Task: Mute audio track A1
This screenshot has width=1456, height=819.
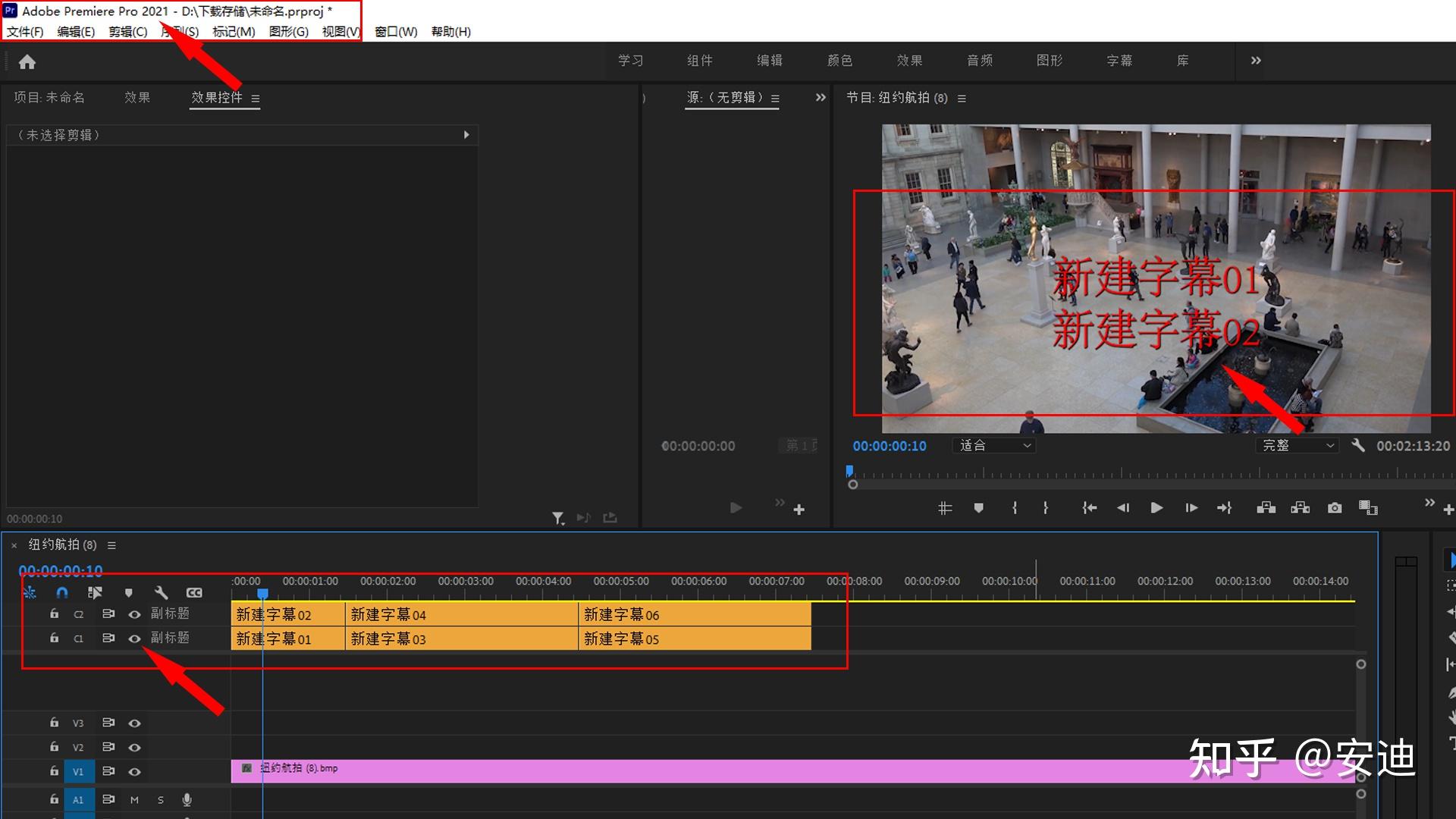Action: [134, 799]
